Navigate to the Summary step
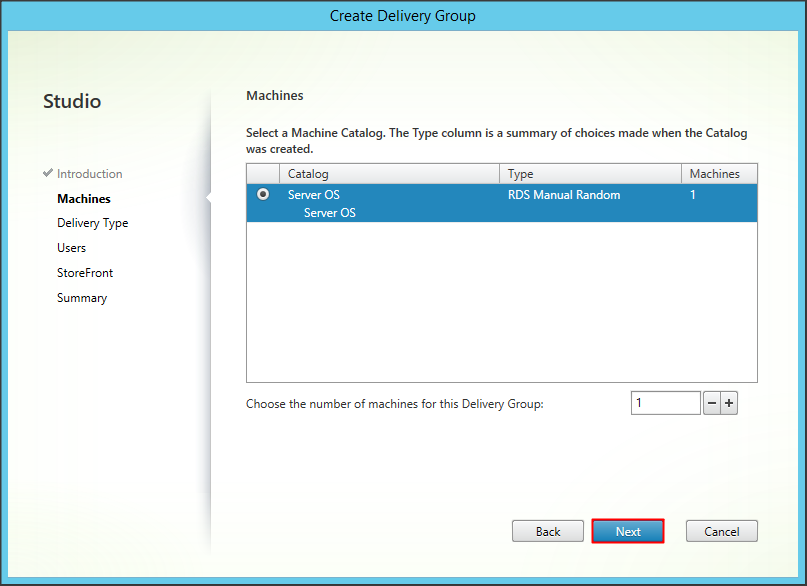Image resolution: width=807 pixels, height=586 pixels. (82, 298)
